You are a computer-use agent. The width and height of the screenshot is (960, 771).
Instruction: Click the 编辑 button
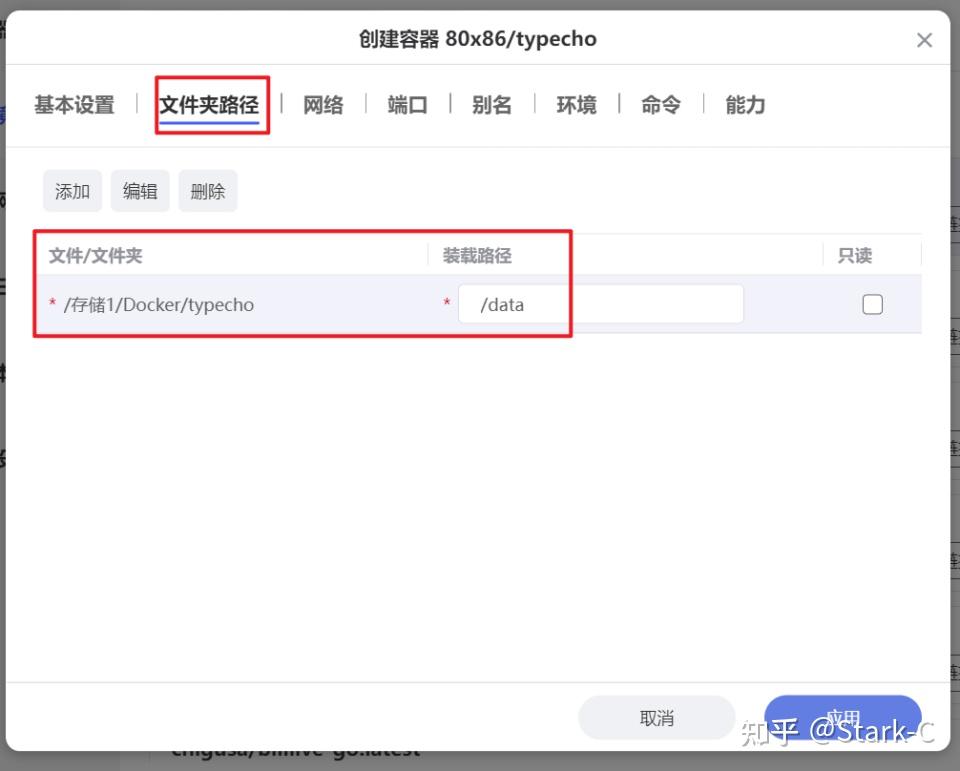[139, 191]
